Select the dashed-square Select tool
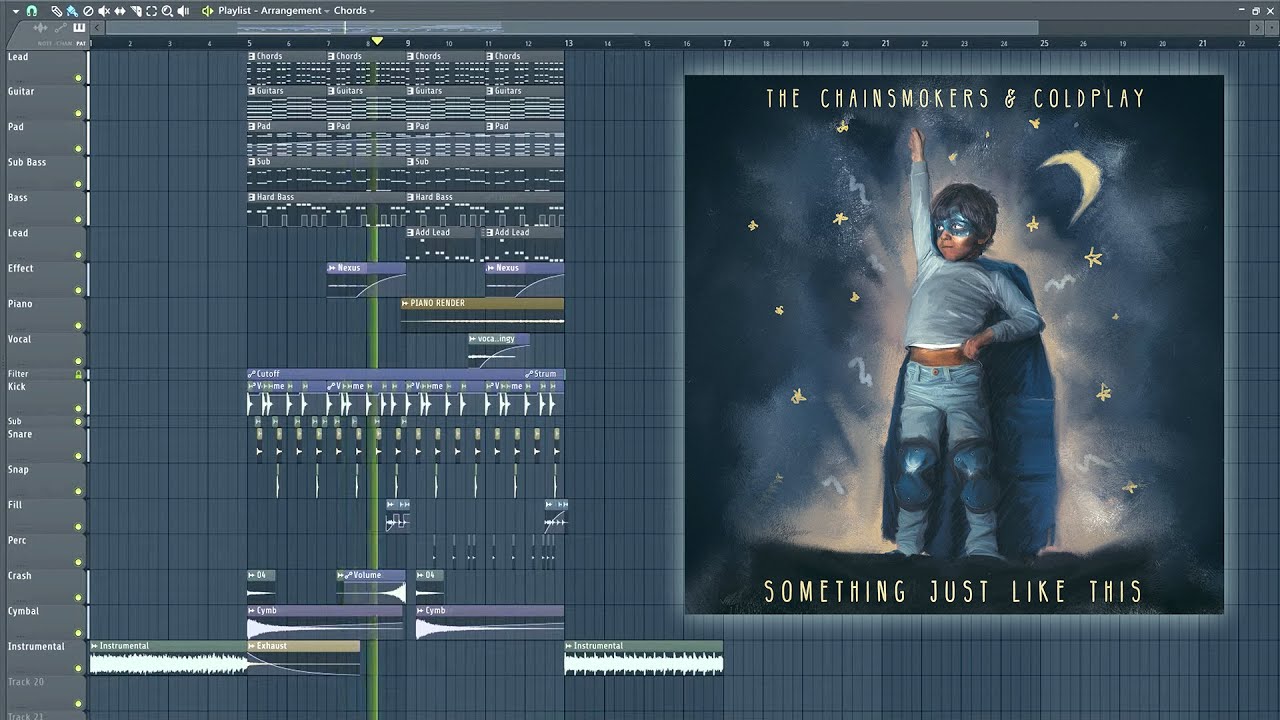This screenshot has height=720, width=1280. click(x=151, y=11)
